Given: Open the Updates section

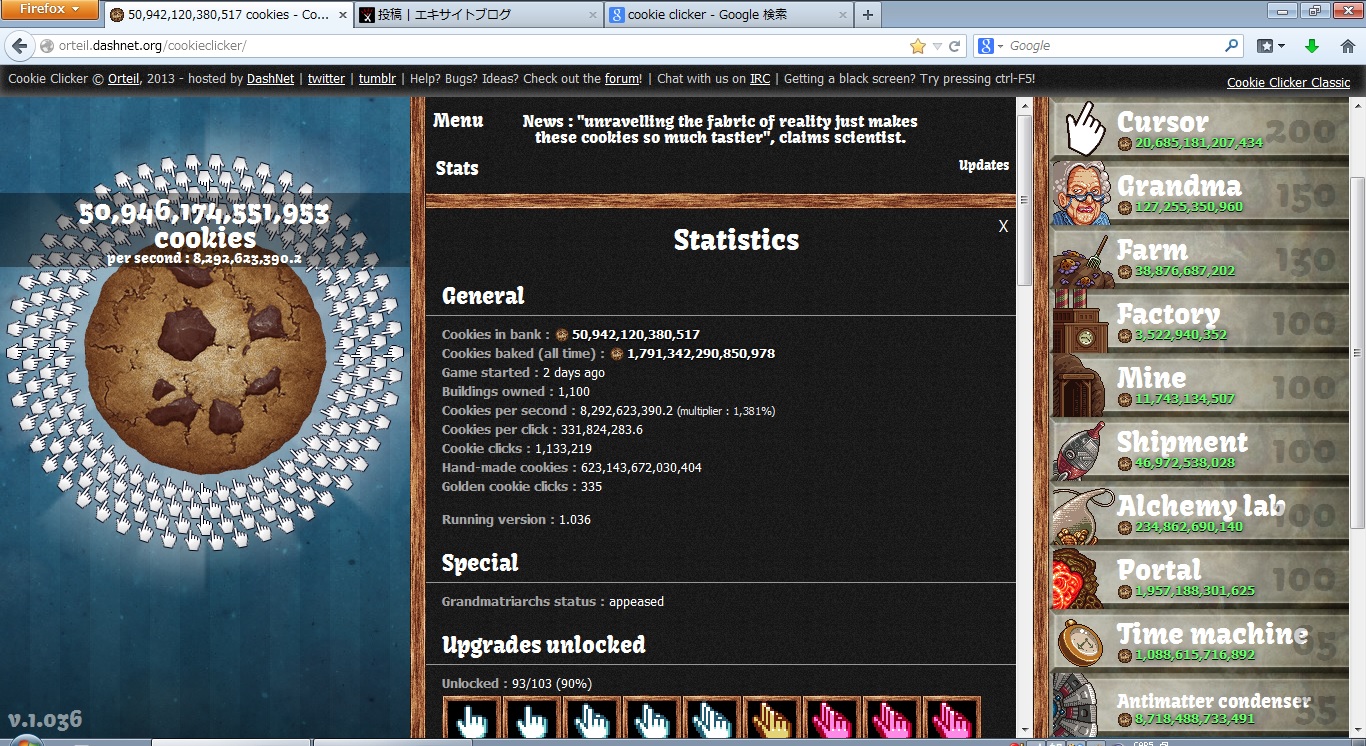Looking at the screenshot, I should pyautogui.click(x=984, y=165).
